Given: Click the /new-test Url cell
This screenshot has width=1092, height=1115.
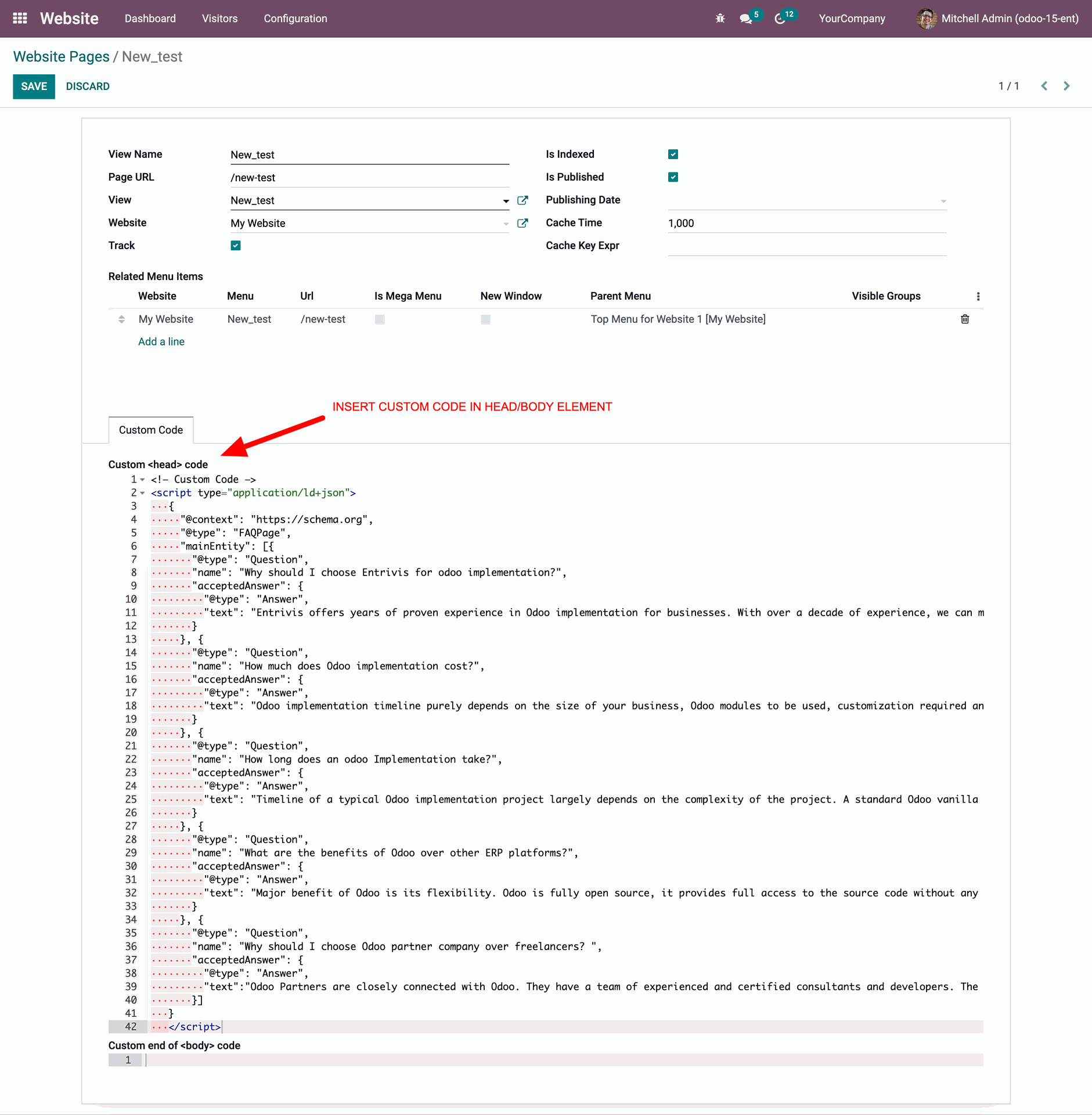Looking at the screenshot, I should click(323, 319).
